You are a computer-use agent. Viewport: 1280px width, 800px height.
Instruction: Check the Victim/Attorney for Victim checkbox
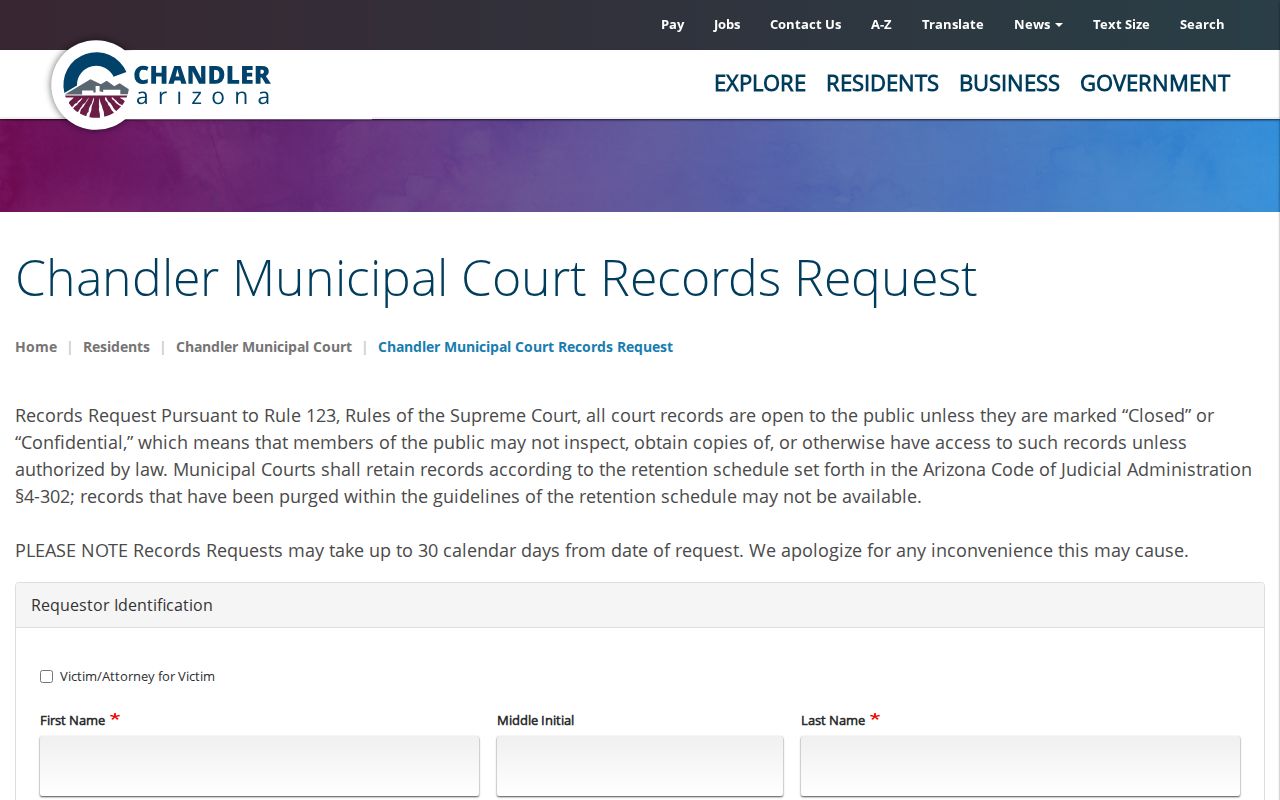point(46,677)
